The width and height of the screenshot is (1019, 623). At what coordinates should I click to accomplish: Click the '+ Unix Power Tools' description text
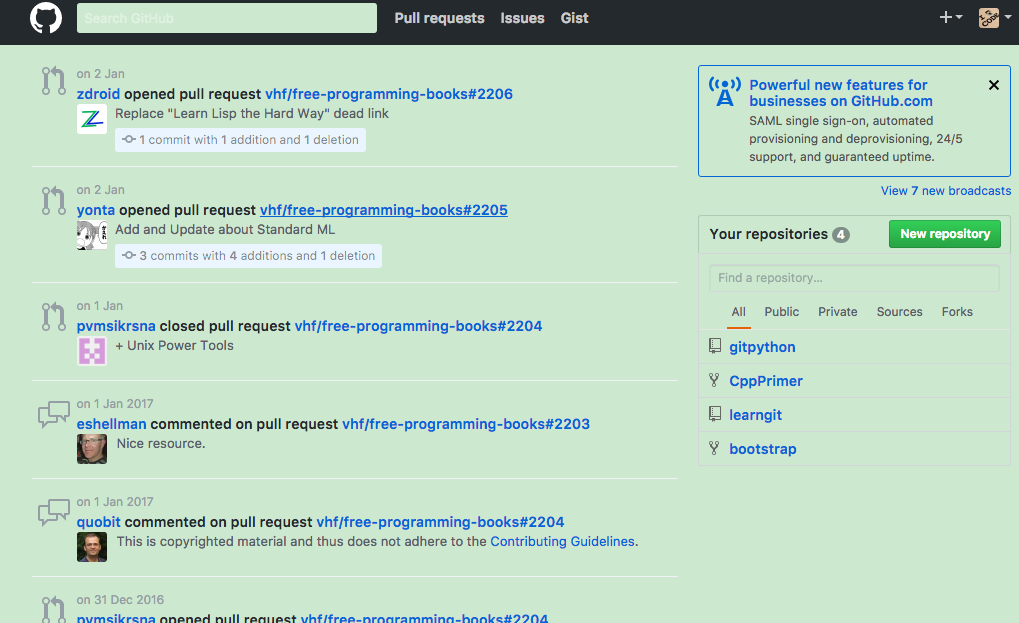(x=174, y=346)
